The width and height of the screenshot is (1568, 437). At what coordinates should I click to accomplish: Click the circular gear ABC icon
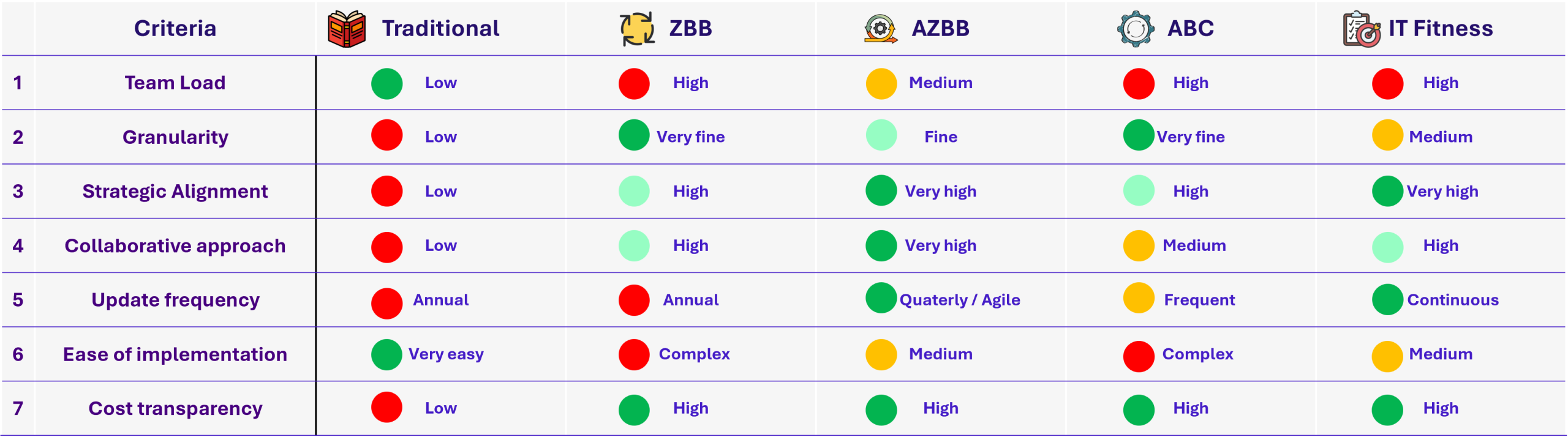tap(1136, 29)
